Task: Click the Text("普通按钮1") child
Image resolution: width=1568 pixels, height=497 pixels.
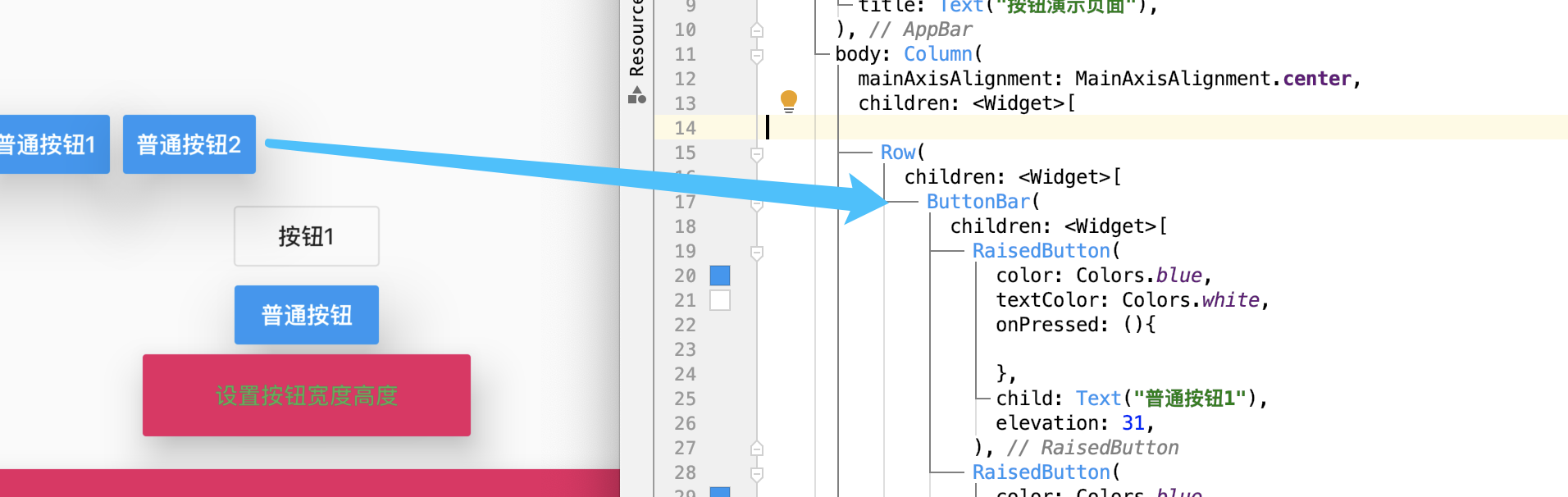Action: 1169,399
